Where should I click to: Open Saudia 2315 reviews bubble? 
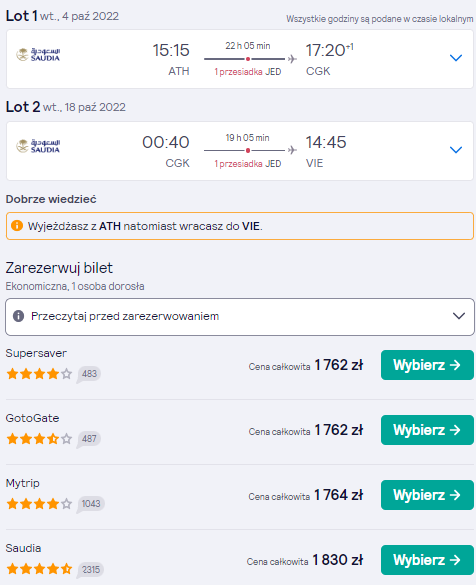coord(91,570)
